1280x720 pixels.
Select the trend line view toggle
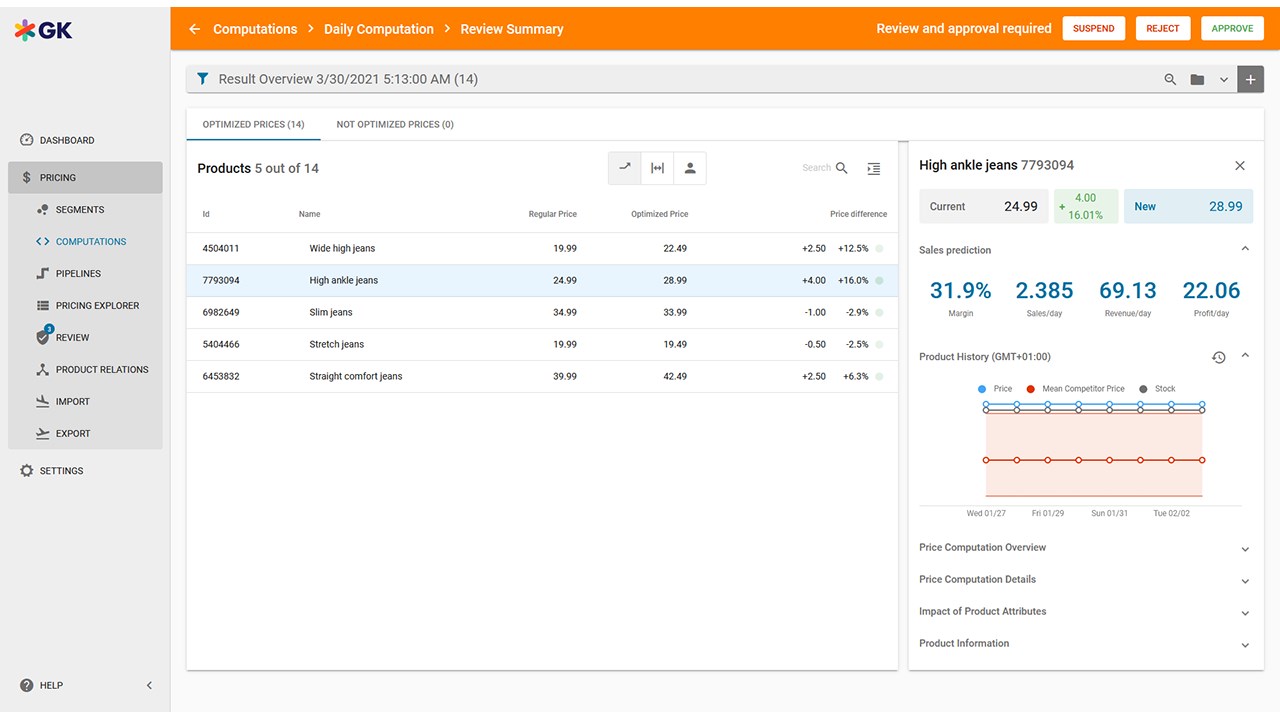625,168
